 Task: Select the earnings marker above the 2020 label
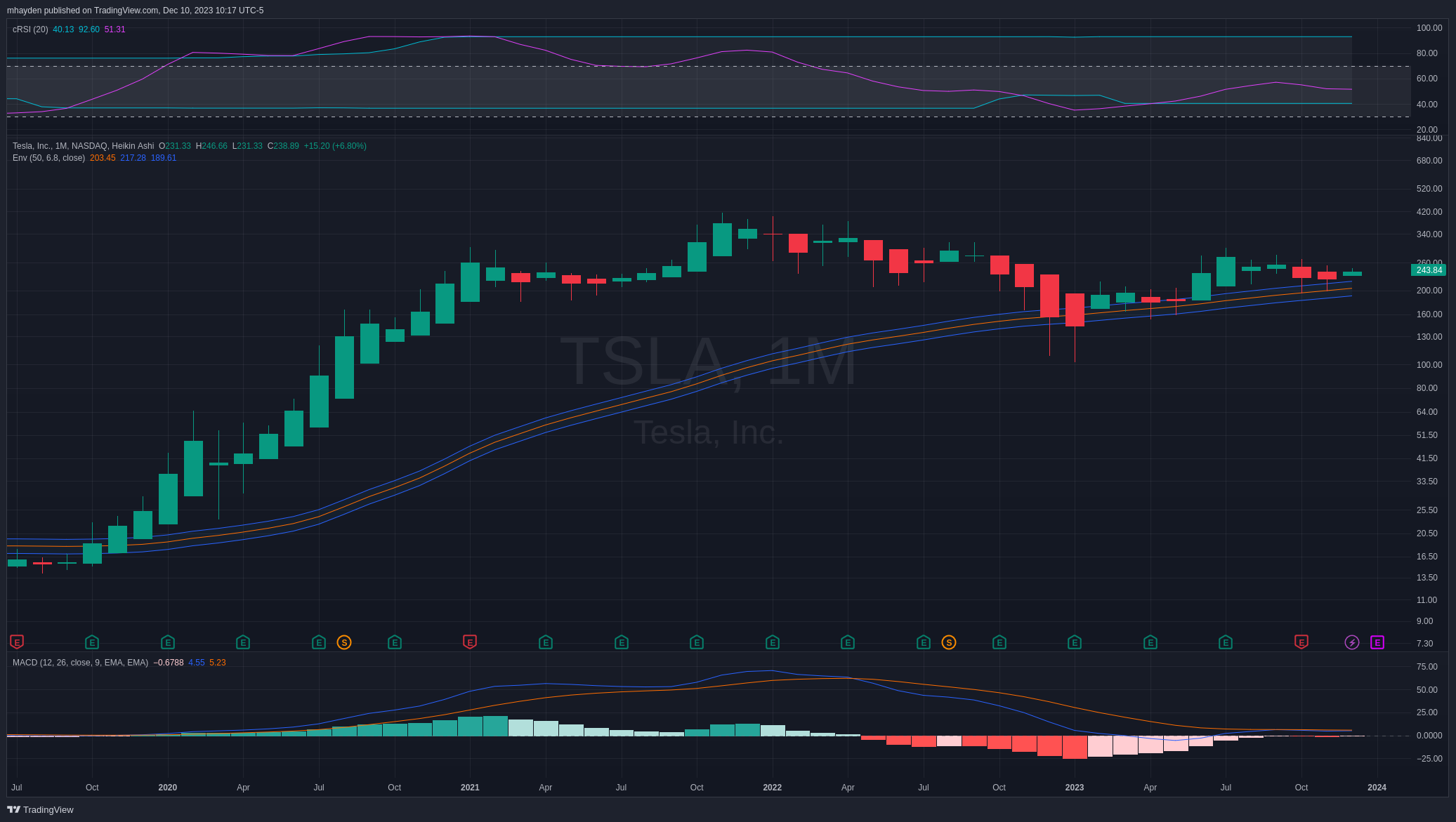tap(168, 642)
